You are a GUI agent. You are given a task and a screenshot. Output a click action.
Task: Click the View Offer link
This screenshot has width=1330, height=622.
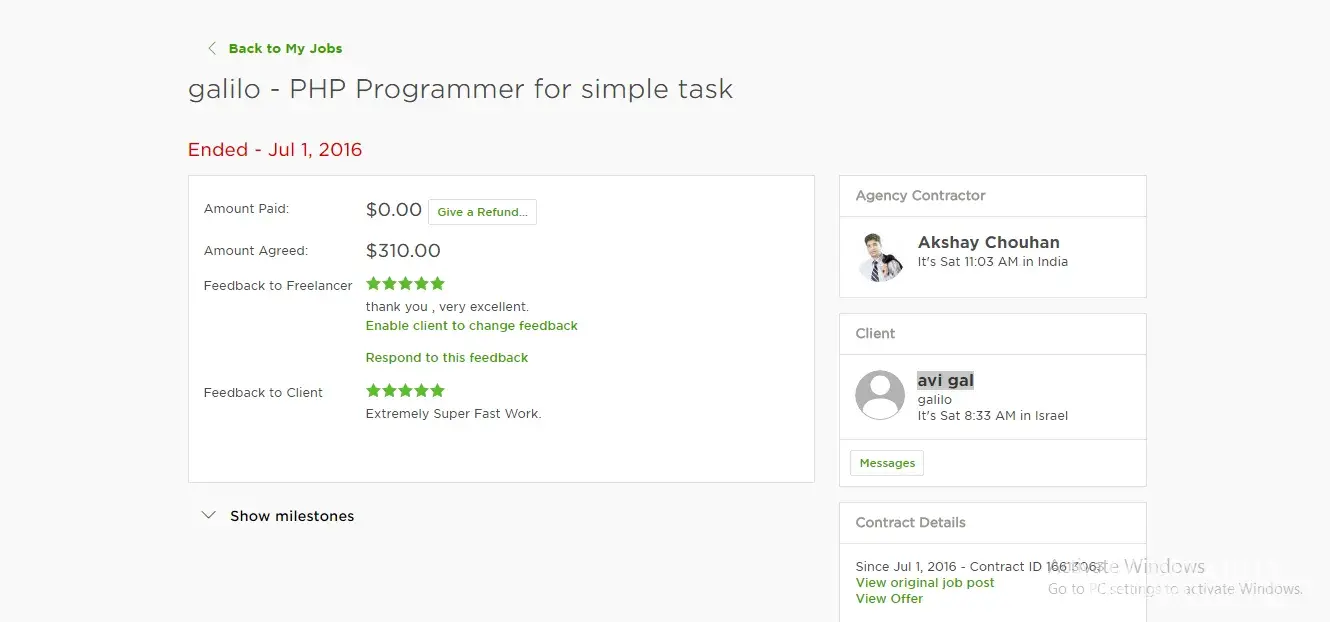click(x=889, y=599)
